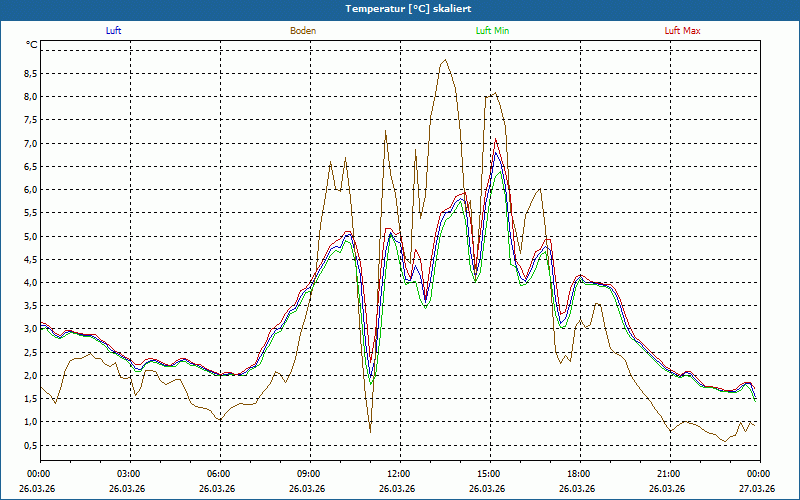Click the 06:00 time axis label

tap(219, 474)
